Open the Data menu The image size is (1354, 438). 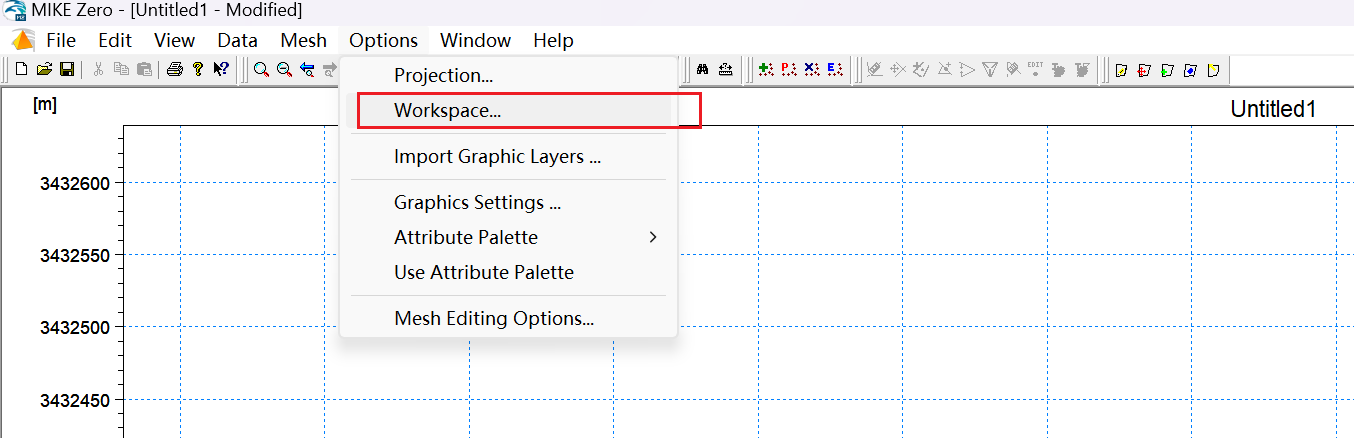238,40
